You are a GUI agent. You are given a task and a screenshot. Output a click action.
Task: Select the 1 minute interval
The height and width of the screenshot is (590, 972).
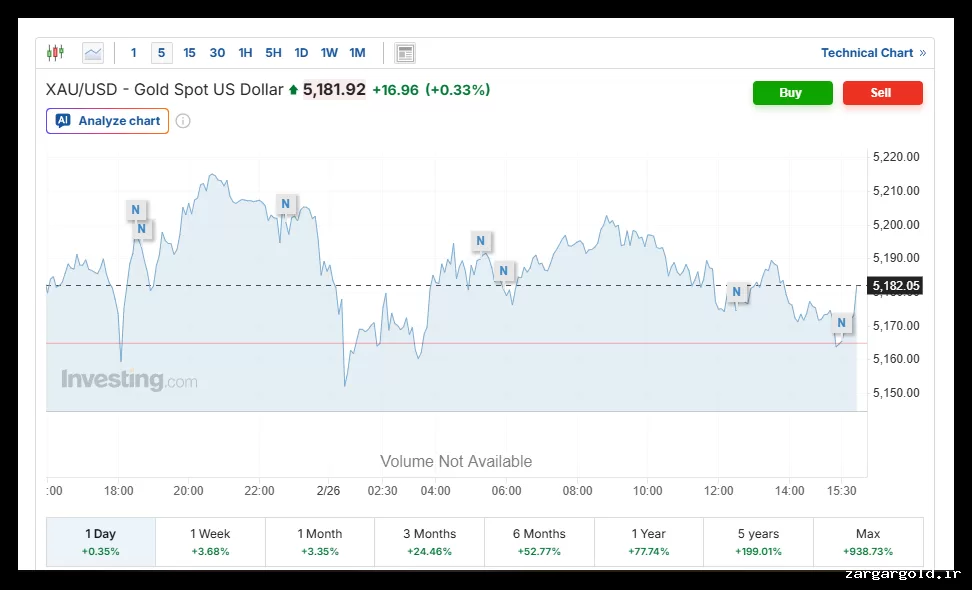[134, 53]
